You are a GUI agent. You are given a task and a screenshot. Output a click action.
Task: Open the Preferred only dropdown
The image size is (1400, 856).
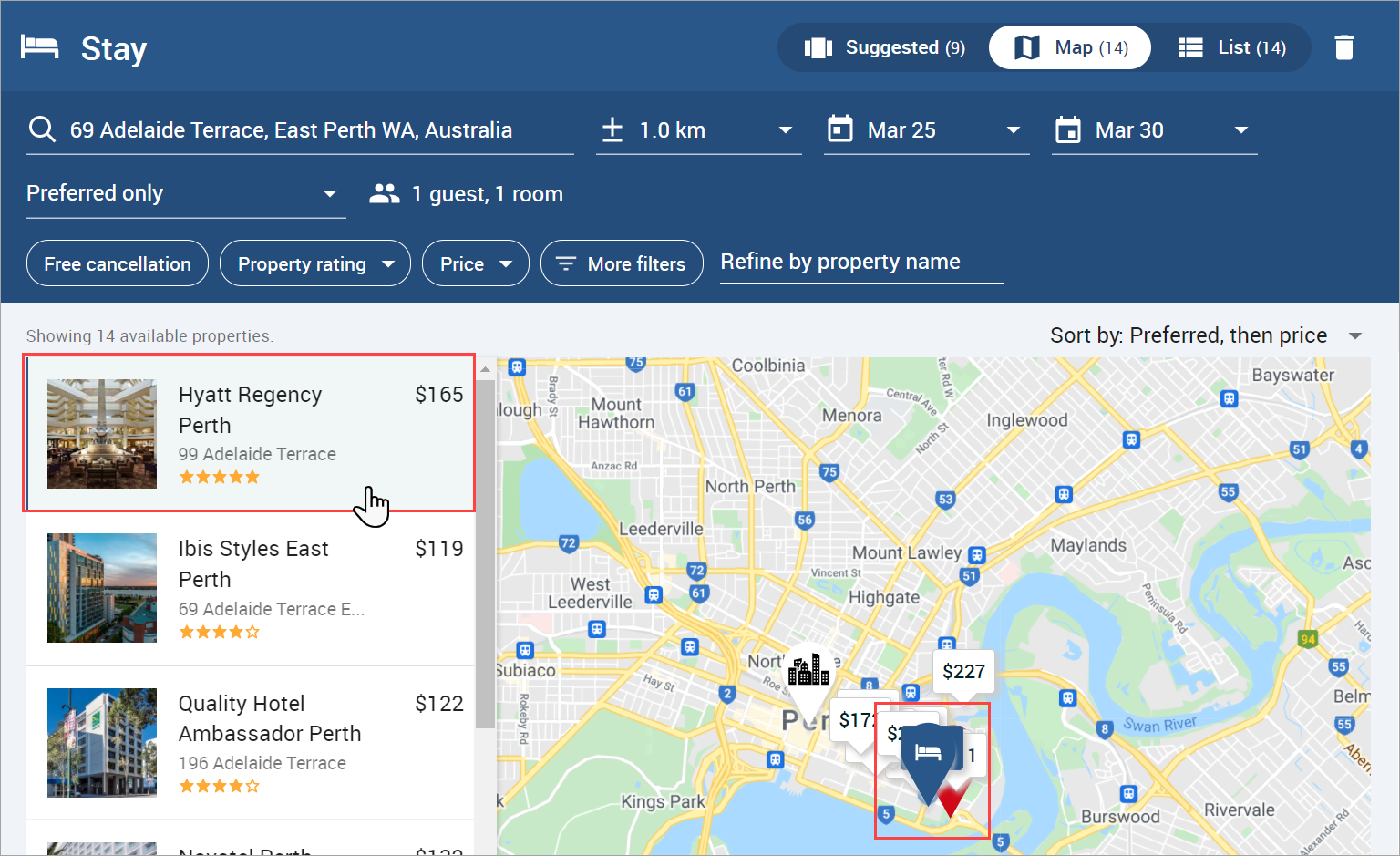(x=186, y=193)
